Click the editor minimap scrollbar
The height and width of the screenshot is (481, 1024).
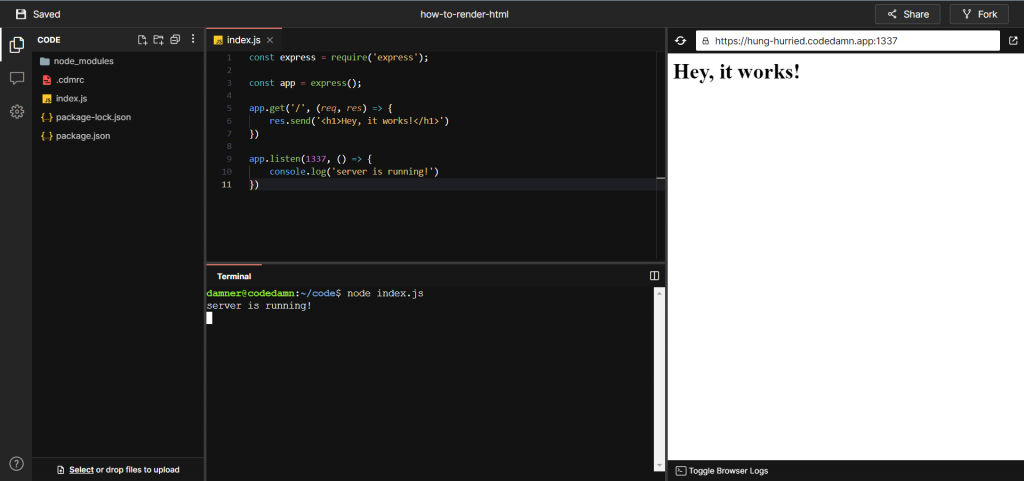660,157
